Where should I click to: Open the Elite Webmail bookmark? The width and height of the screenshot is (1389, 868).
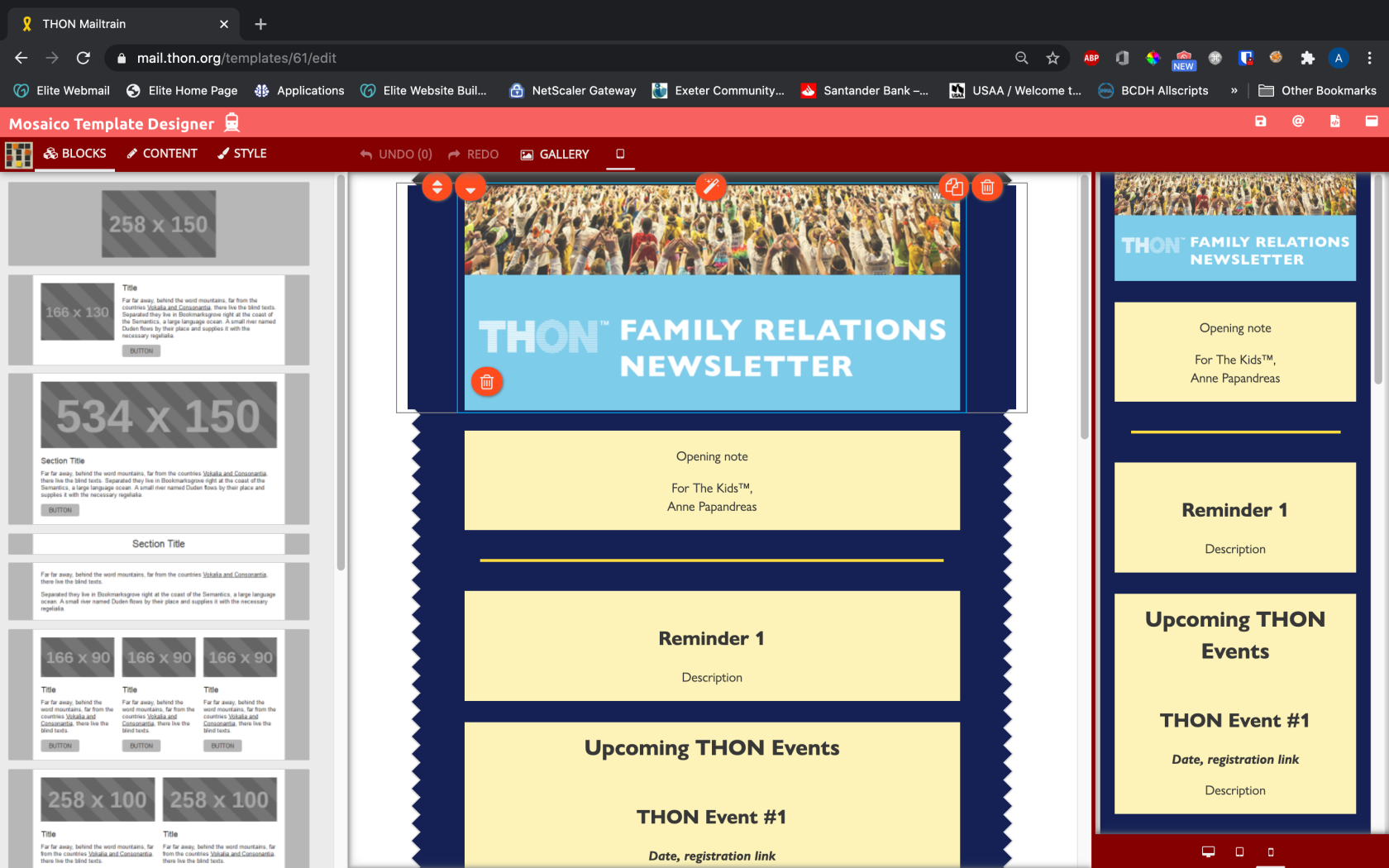(62, 91)
